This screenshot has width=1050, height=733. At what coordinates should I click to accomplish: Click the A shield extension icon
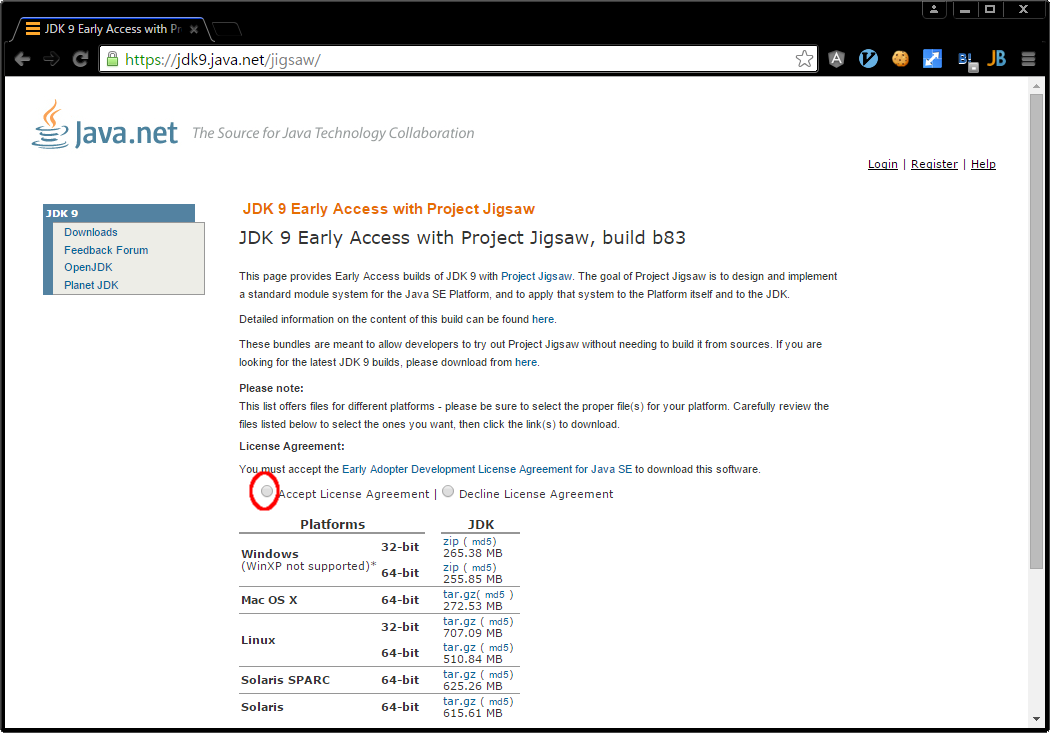836,58
